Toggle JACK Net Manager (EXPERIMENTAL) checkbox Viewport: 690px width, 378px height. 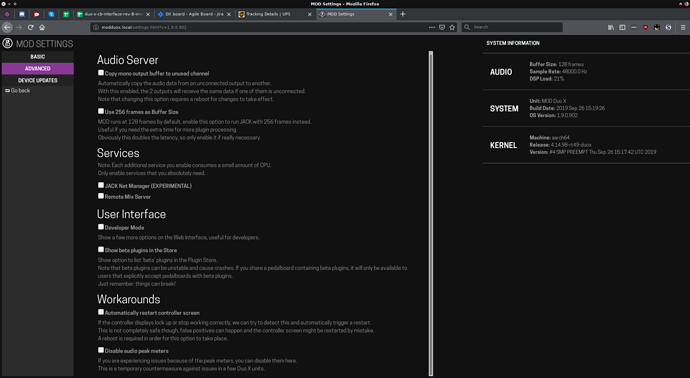pos(101,185)
